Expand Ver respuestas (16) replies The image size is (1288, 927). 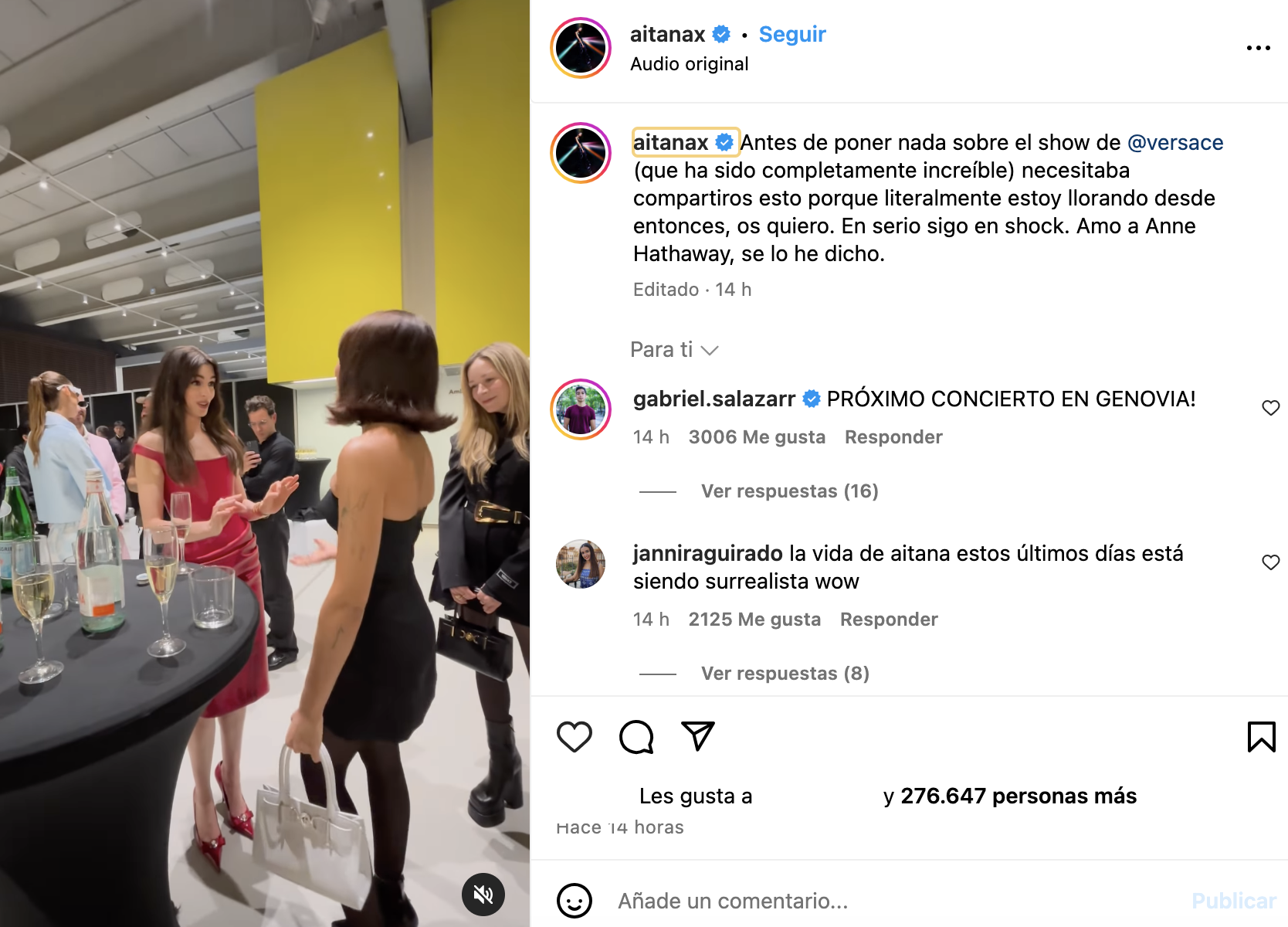790,491
